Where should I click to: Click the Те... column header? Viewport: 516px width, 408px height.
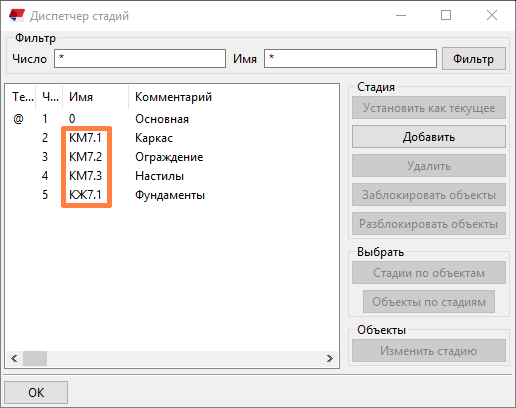[x=22, y=97]
